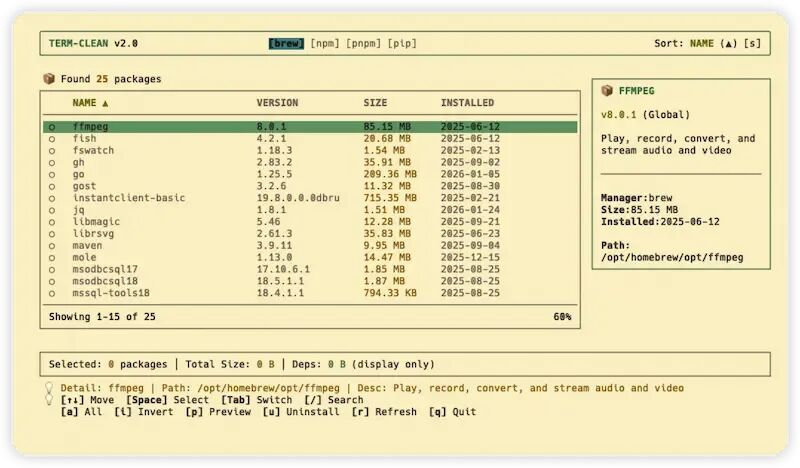Toggle selection circle for jq
This screenshot has width=800, height=468.
click(52, 210)
